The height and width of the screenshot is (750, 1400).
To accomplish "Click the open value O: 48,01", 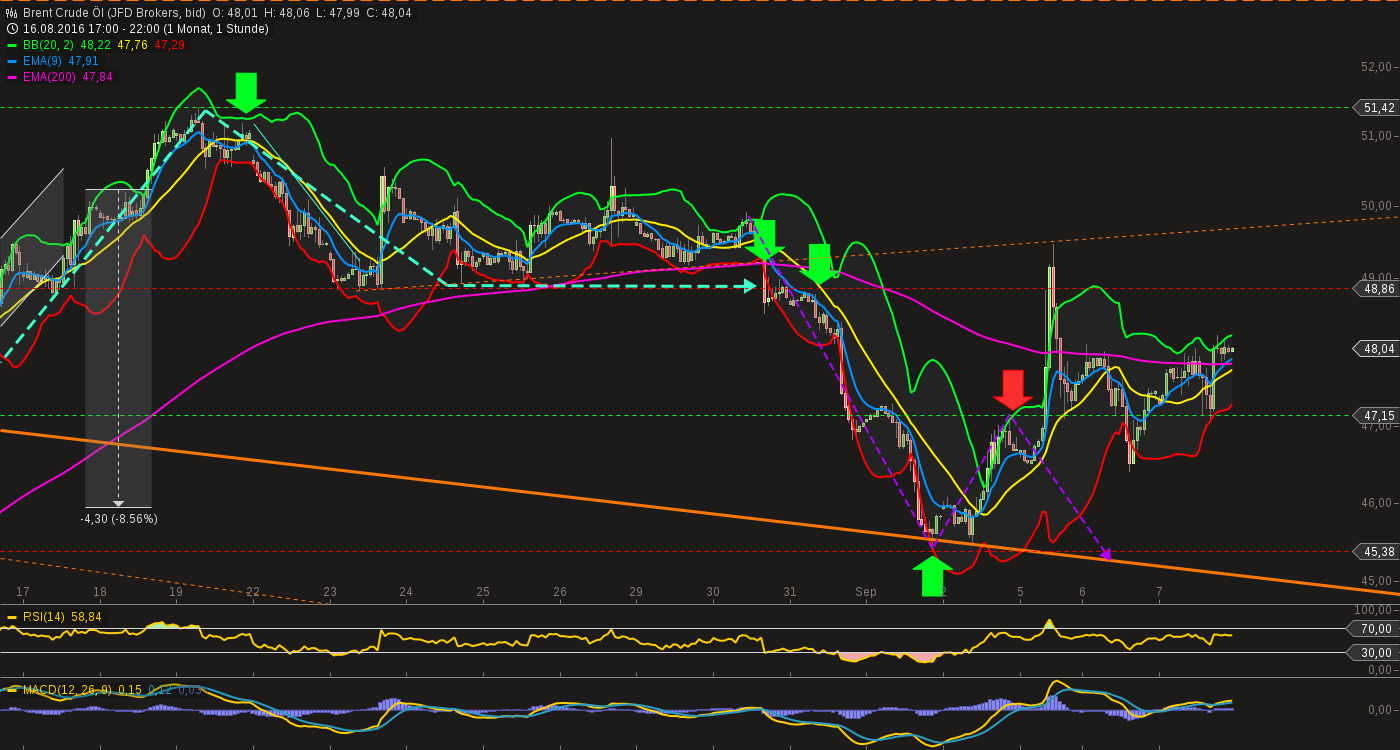I will coord(236,13).
